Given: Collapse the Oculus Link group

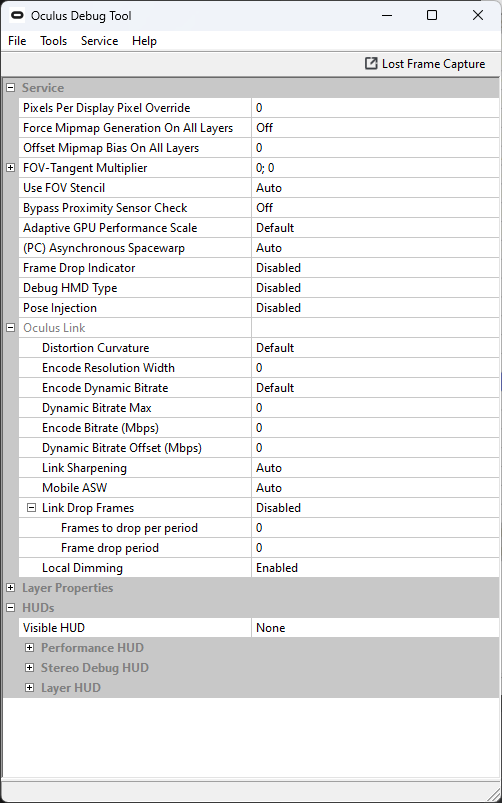Looking at the screenshot, I should pyautogui.click(x=10, y=328).
